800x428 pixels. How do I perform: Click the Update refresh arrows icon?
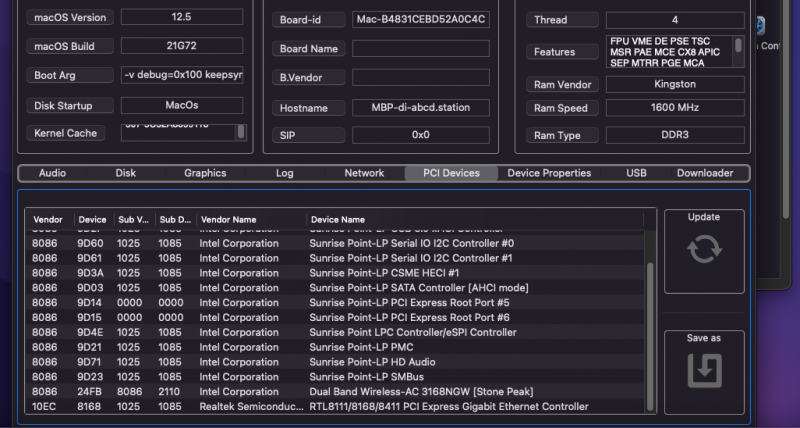[704, 248]
